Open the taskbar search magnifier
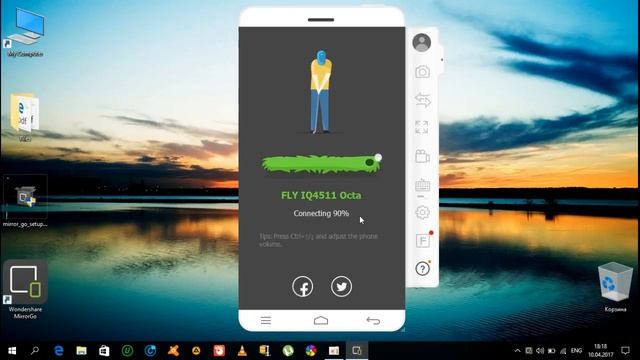The height and width of the screenshot is (360, 640). click(x=35, y=351)
